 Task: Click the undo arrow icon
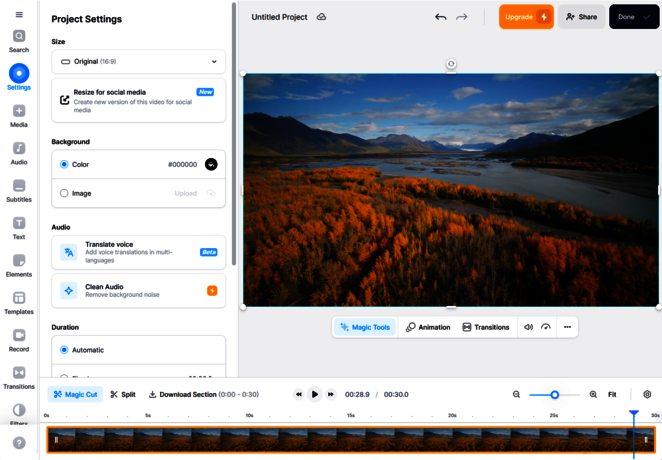pos(440,17)
